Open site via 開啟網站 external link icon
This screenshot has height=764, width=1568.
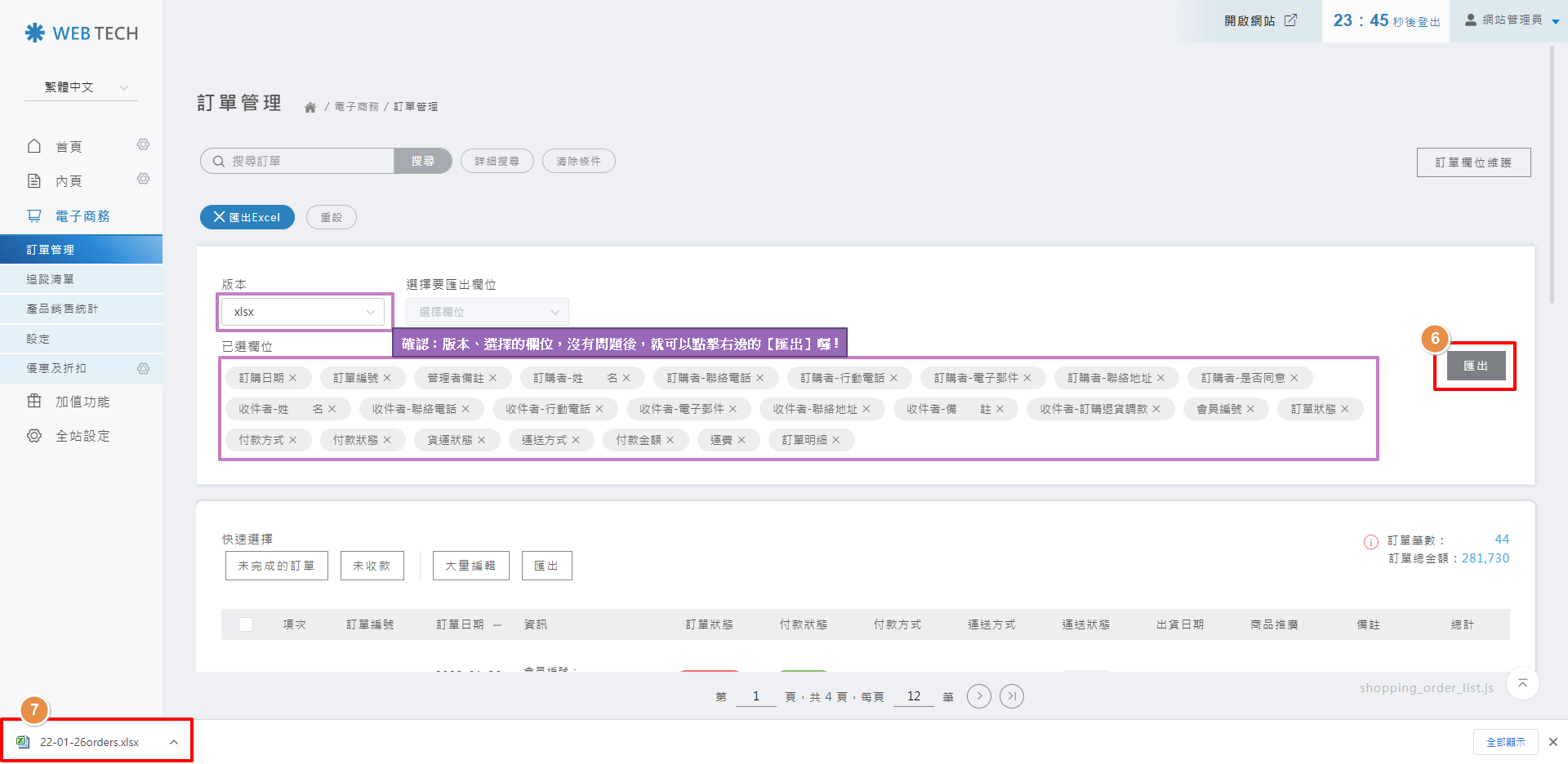point(1290,20)
